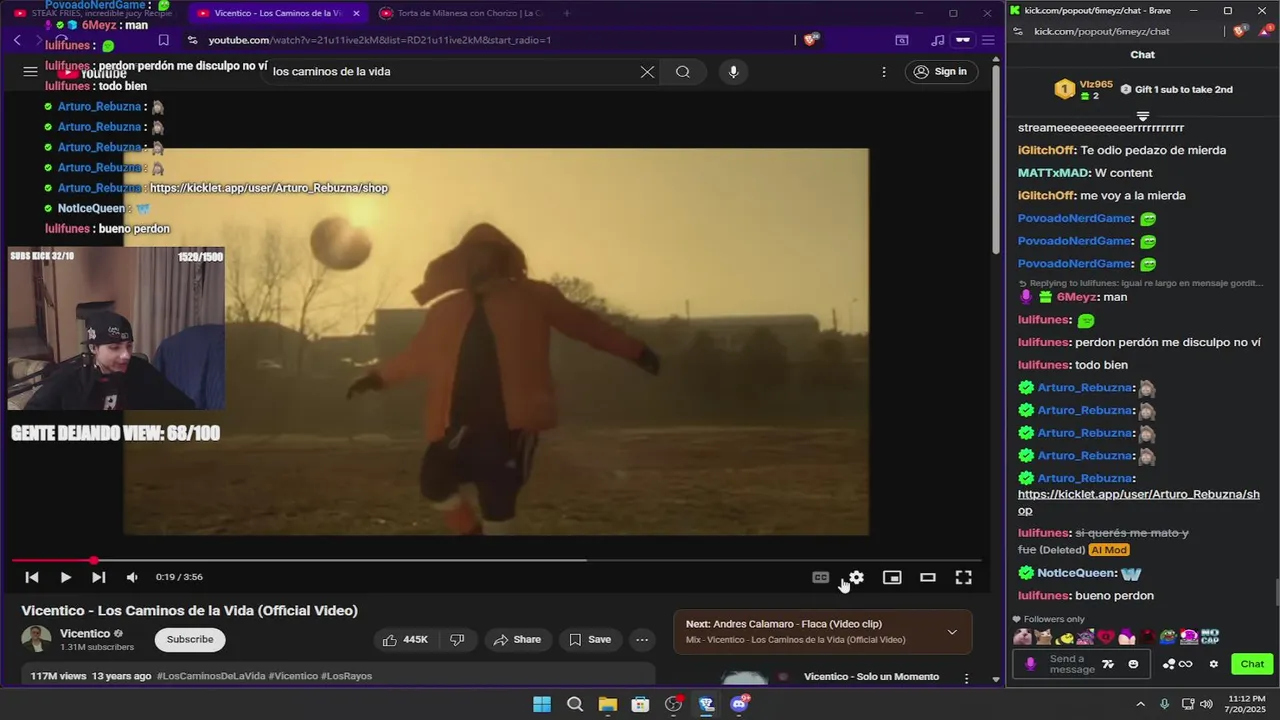Toggle the 7TV emotes icon in chat box

pyautogui.click(x=1108, y=664)
